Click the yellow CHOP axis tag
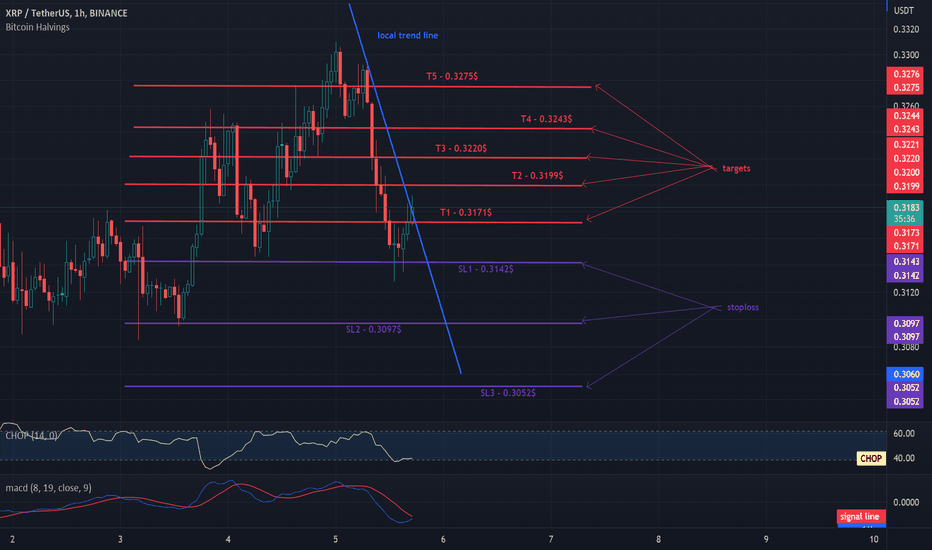The width and height of the screenshot is (932, 550). coord(871,458)
